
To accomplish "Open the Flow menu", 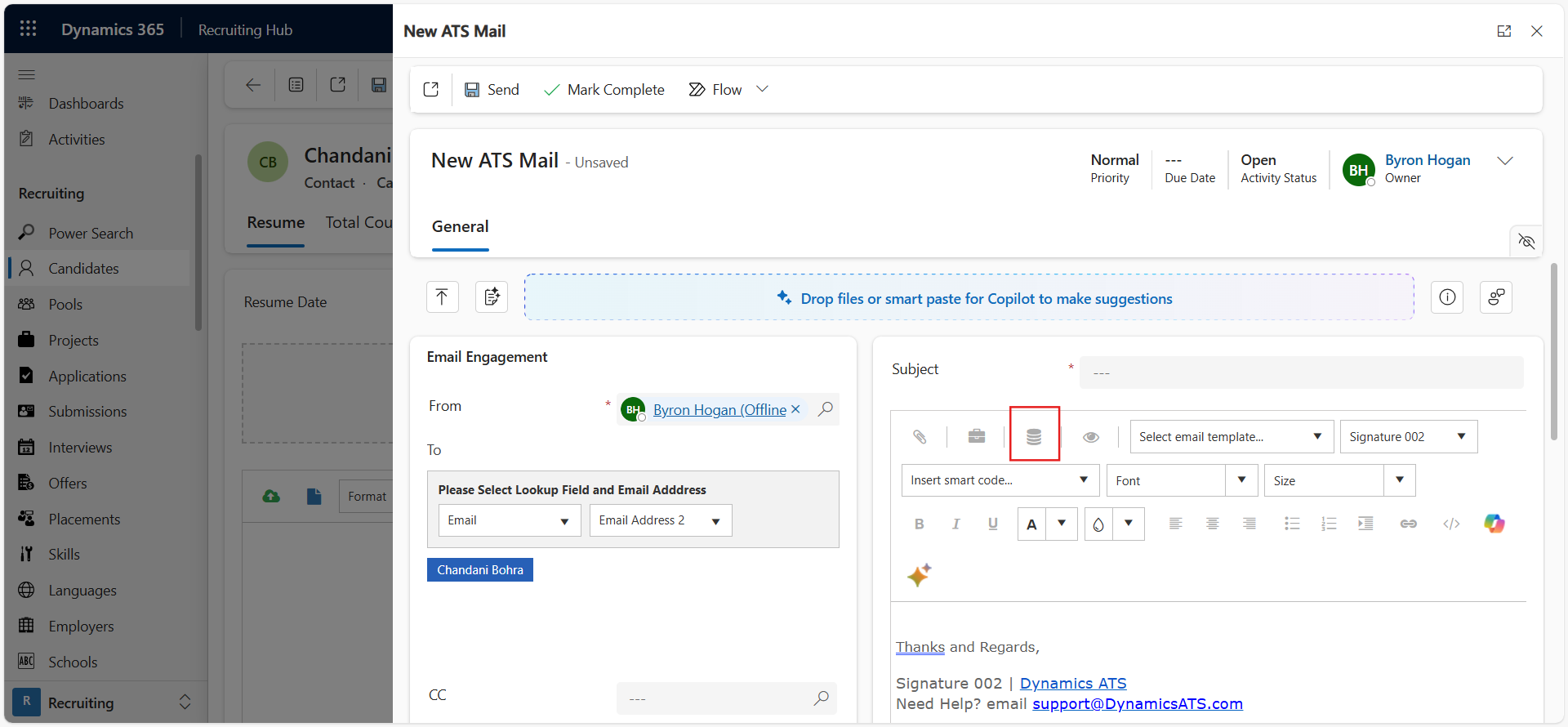I will (x=715, y=90).
